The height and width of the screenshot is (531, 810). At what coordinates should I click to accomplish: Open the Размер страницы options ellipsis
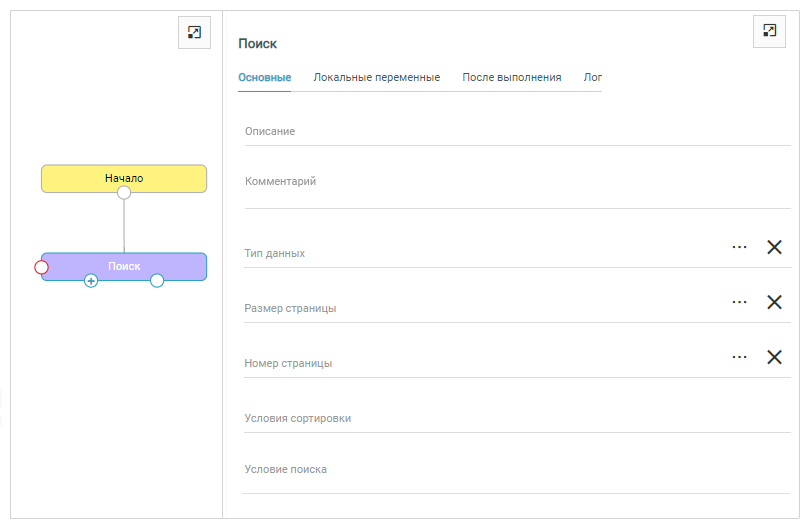pyautogui.click(x=739, y=302)
